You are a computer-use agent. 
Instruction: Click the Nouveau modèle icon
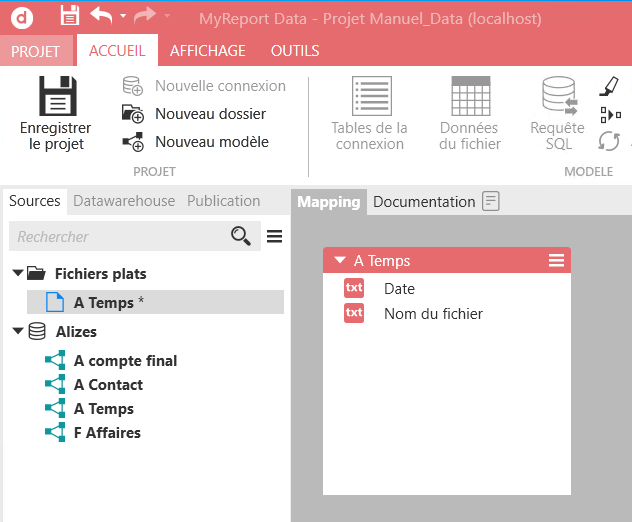133,142
